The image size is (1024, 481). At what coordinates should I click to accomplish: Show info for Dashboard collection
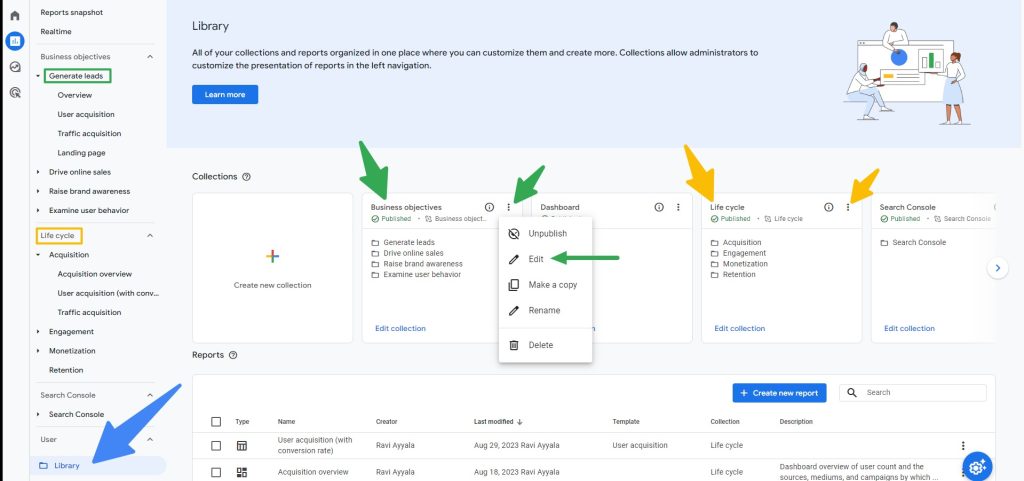(x=659, y=207)
